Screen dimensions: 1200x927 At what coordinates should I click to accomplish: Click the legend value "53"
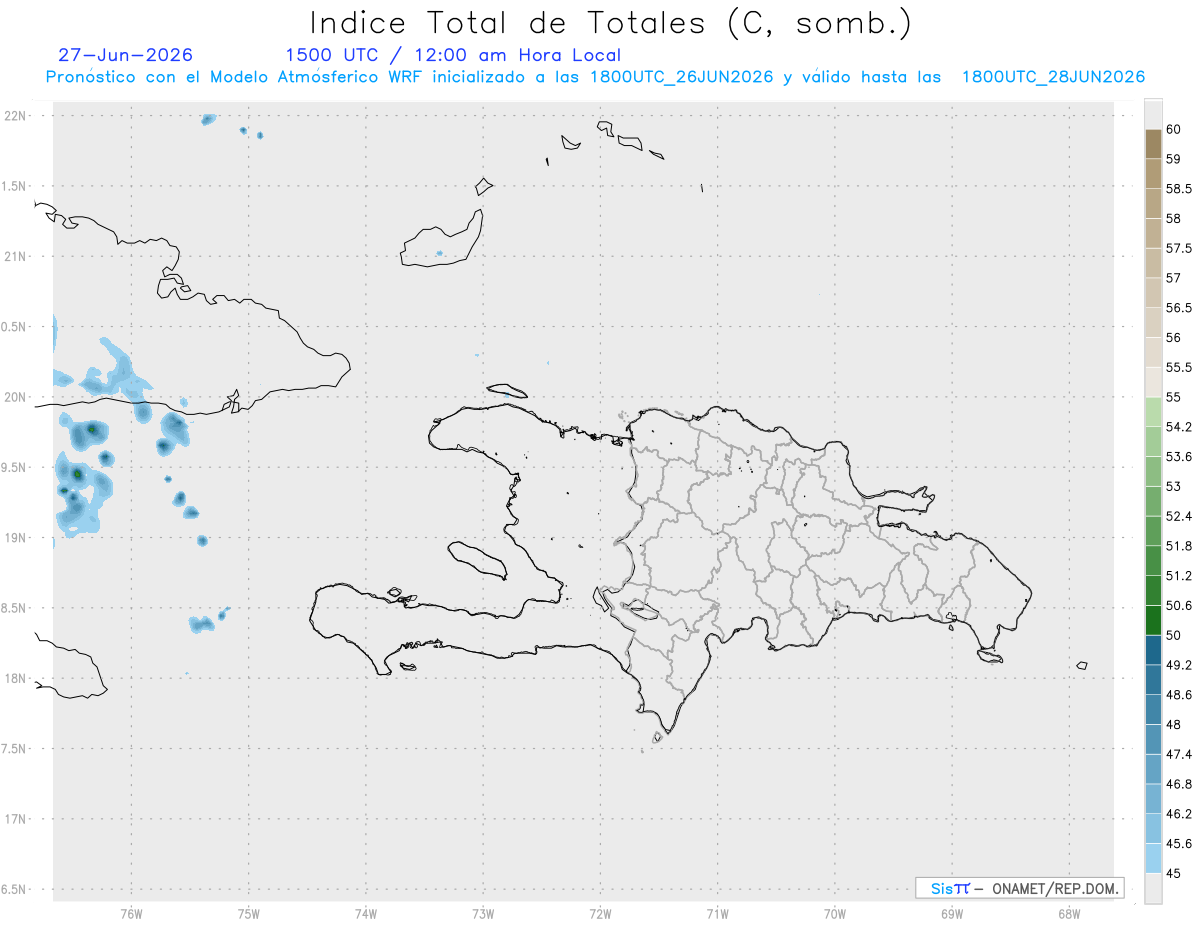[x=1174, y=486]
